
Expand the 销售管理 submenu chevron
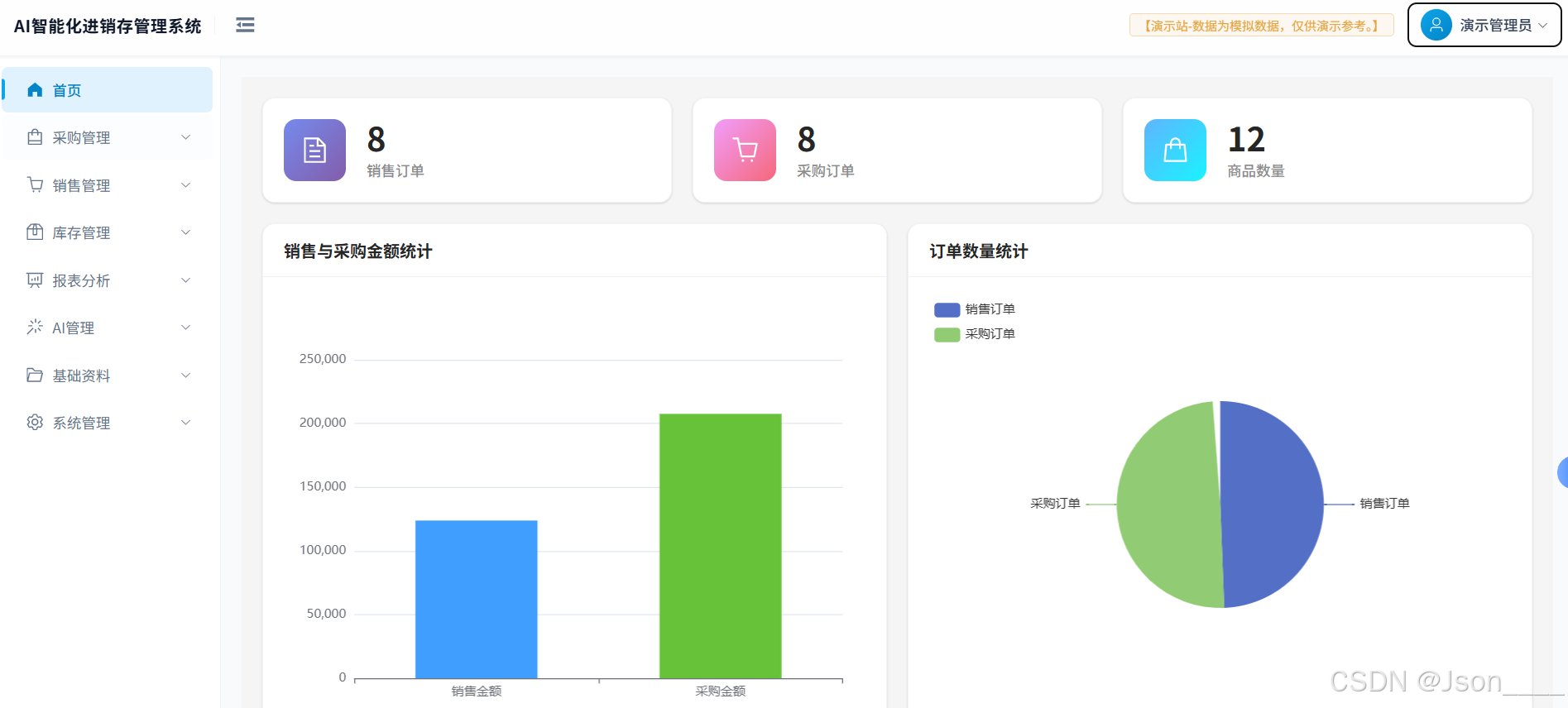tap(186, 185)
